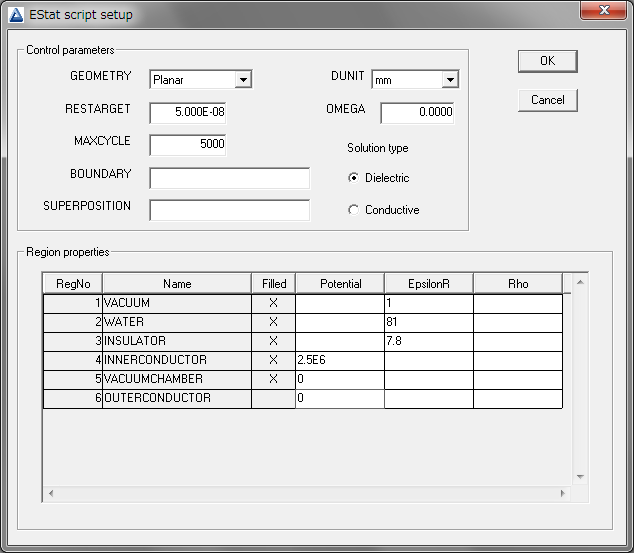
Task: Click the BOUNDARY text field
Action: [229, 178]
